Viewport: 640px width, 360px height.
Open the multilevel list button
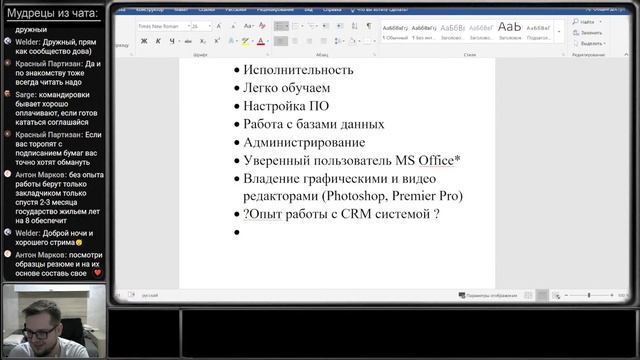311,26
